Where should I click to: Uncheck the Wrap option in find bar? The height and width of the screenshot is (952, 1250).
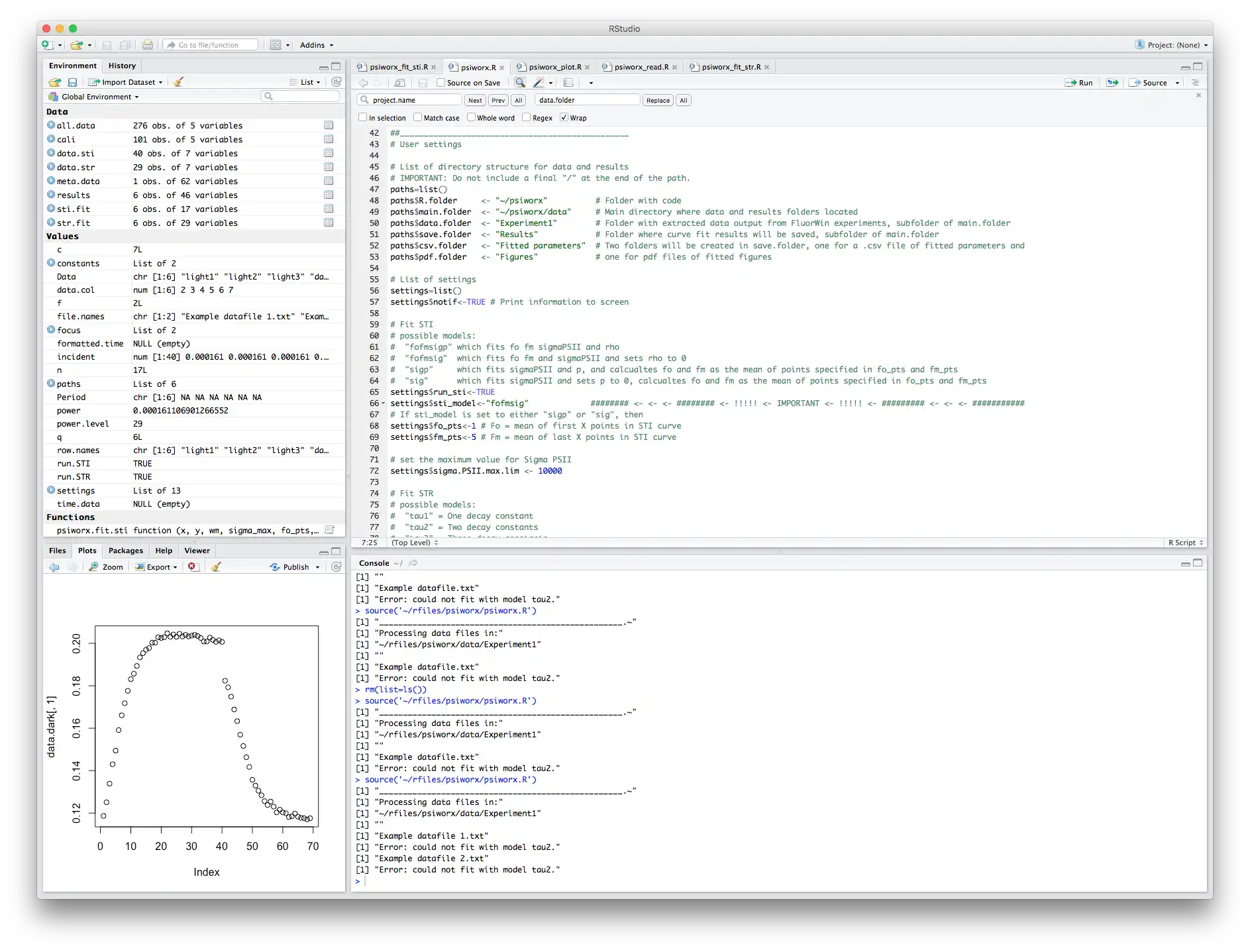564,117
